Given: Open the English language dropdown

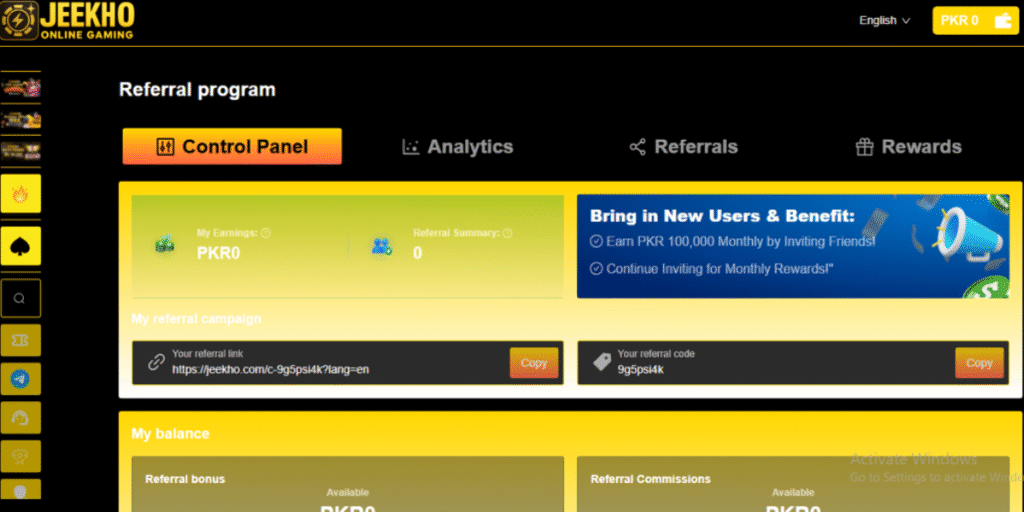Looking at the screenshot, I should point(884,21).
